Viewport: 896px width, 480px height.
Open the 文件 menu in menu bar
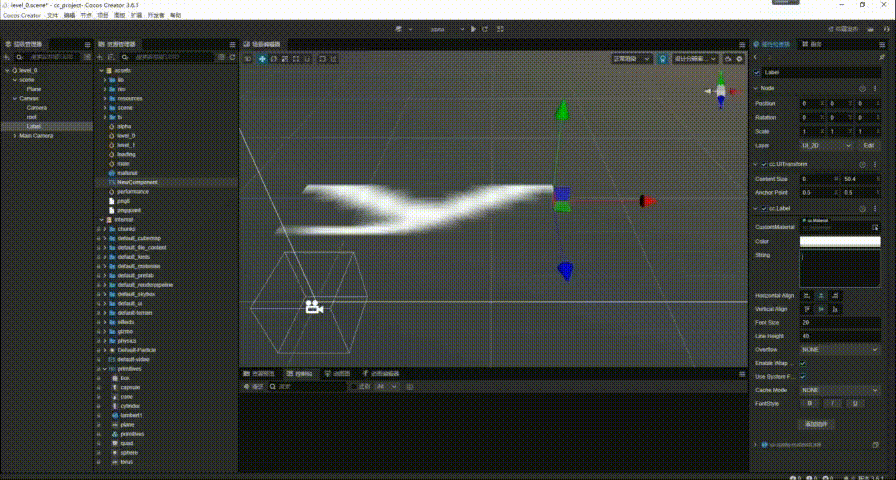pyautogui.click(x=52, y=15)
